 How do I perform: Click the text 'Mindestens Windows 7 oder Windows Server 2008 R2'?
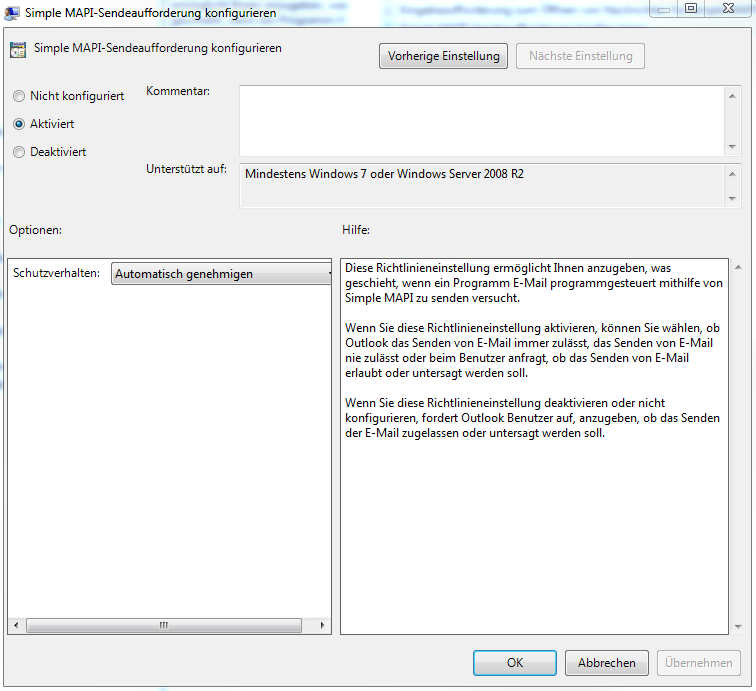coord(384,174)
